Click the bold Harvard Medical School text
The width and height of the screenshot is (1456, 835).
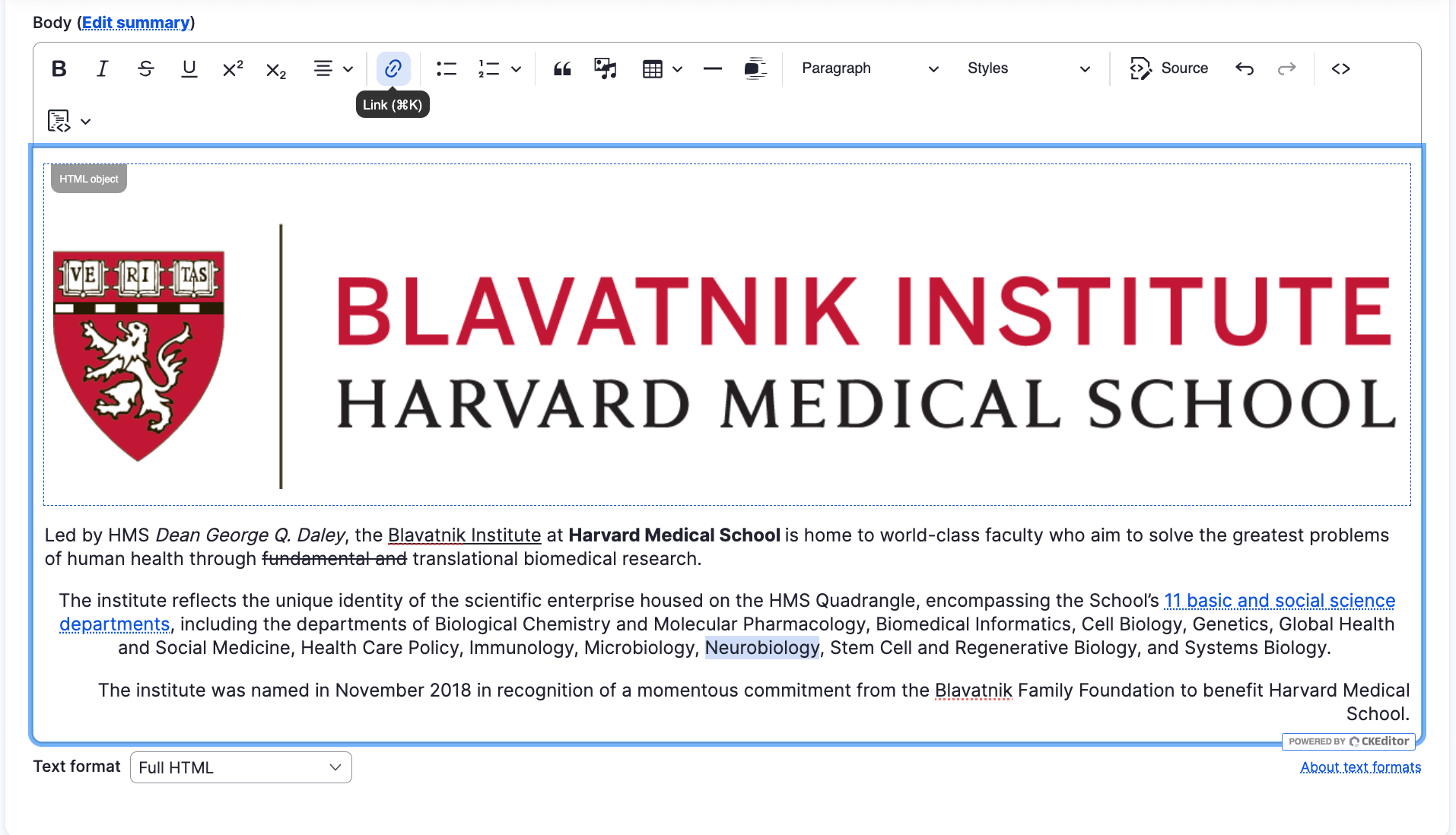(674, 535)
